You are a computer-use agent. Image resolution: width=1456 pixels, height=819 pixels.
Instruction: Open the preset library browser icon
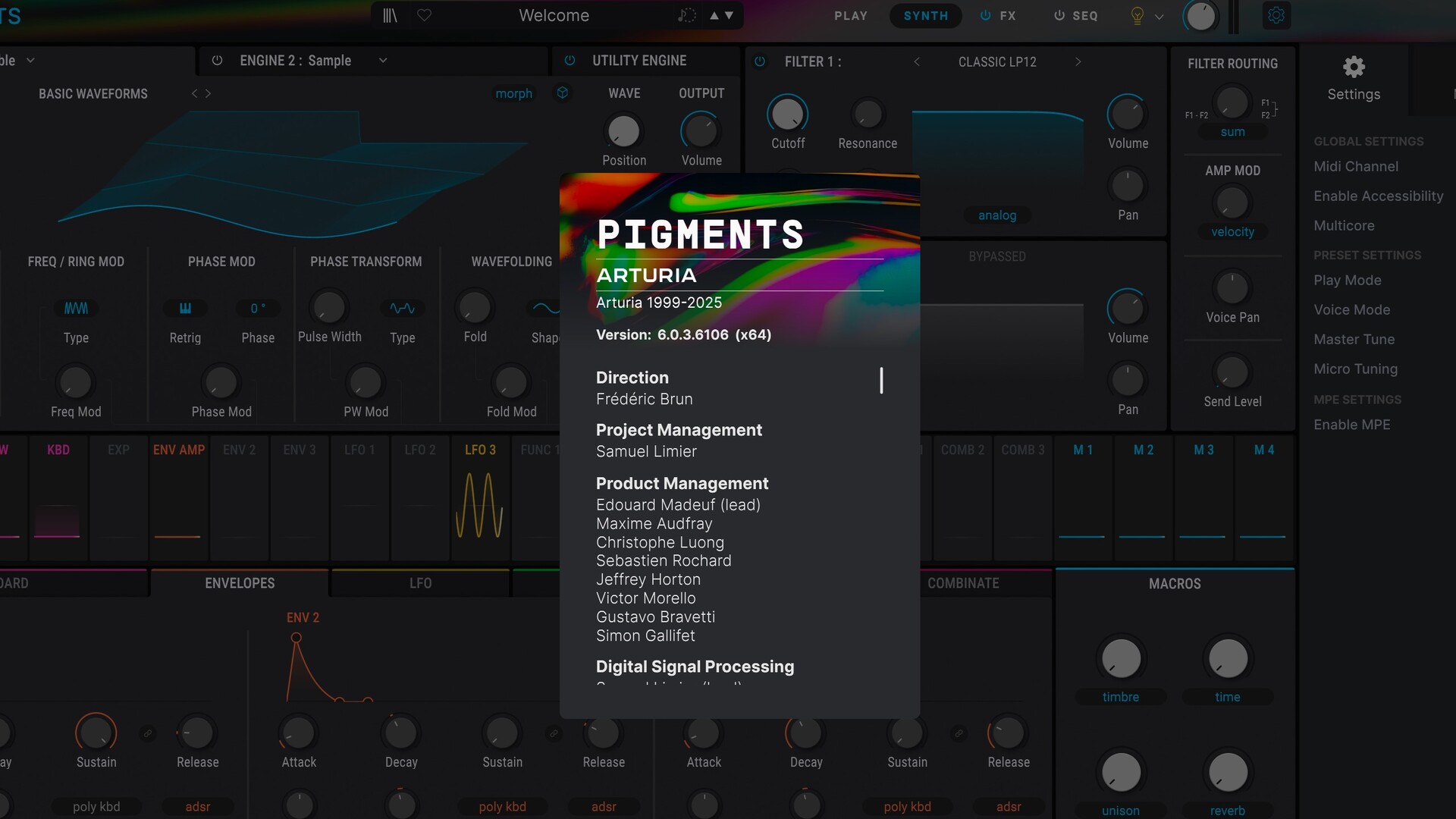tap(390, 15)
